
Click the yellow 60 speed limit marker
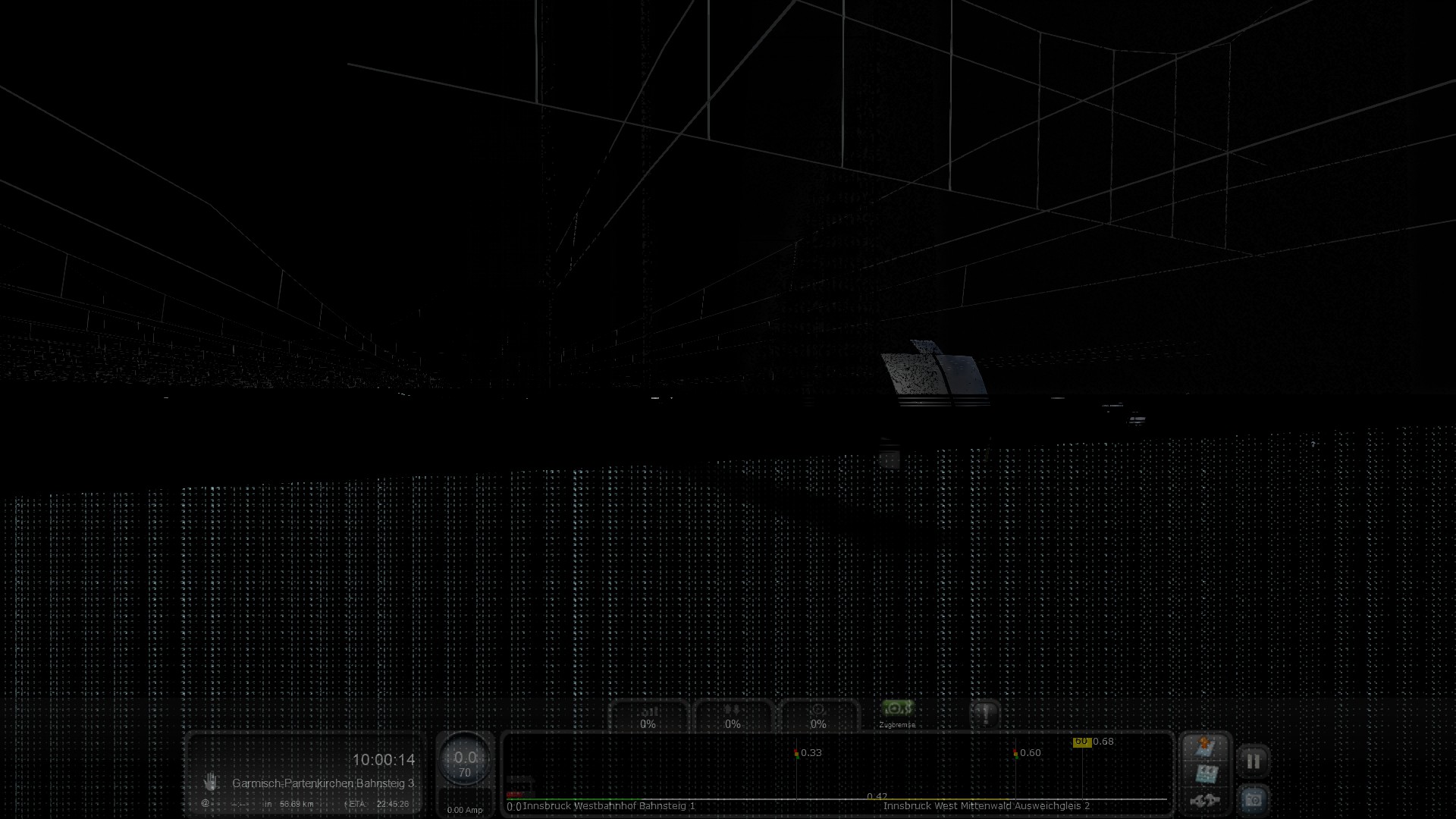(1081, 742)
